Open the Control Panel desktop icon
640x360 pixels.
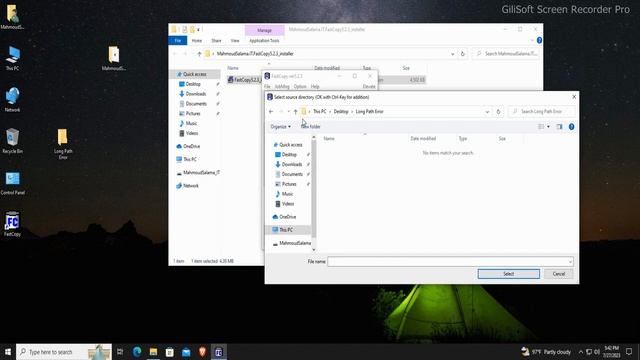(13, 183)
